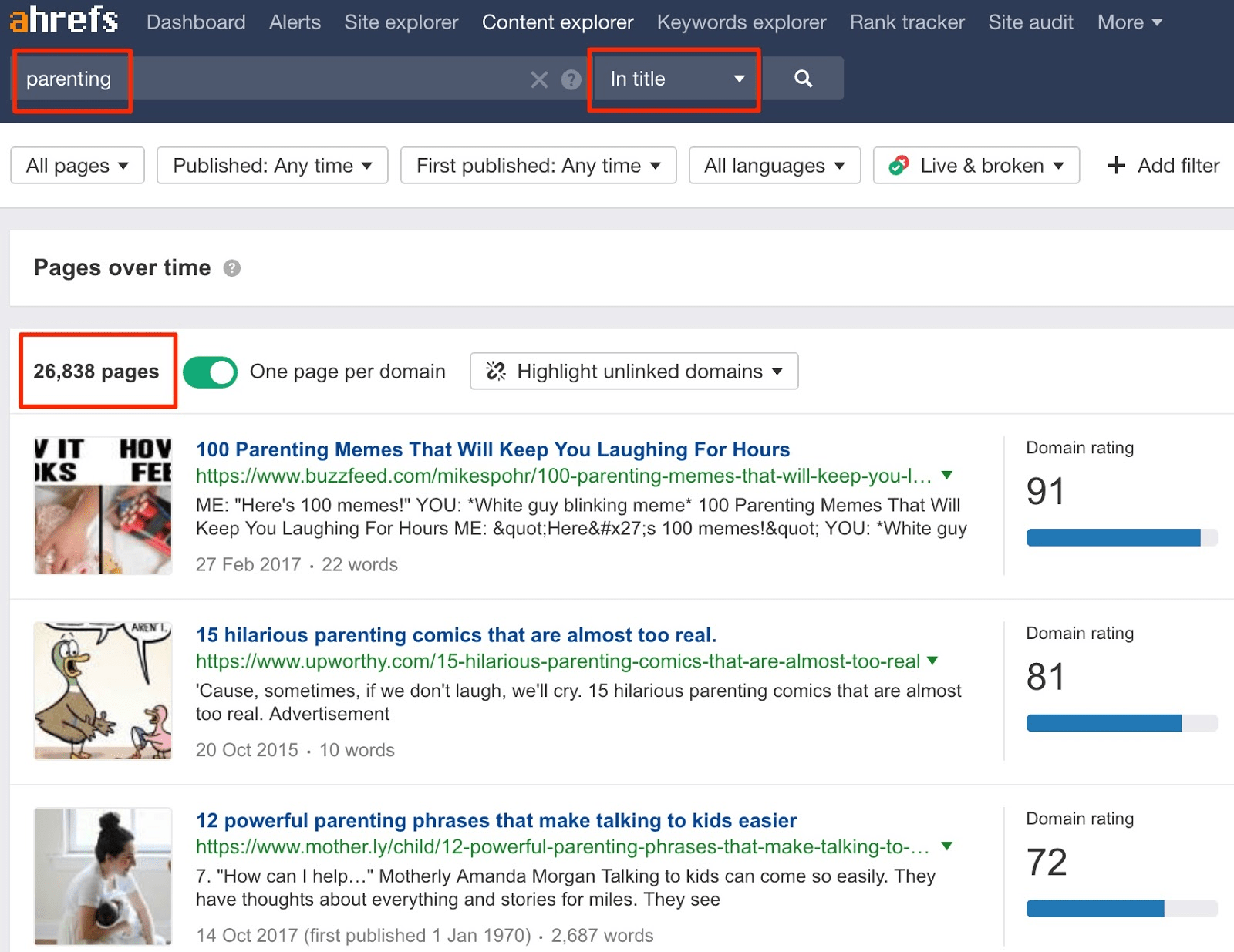Open 12 powerful parenting phrases link

coord(496,820)
